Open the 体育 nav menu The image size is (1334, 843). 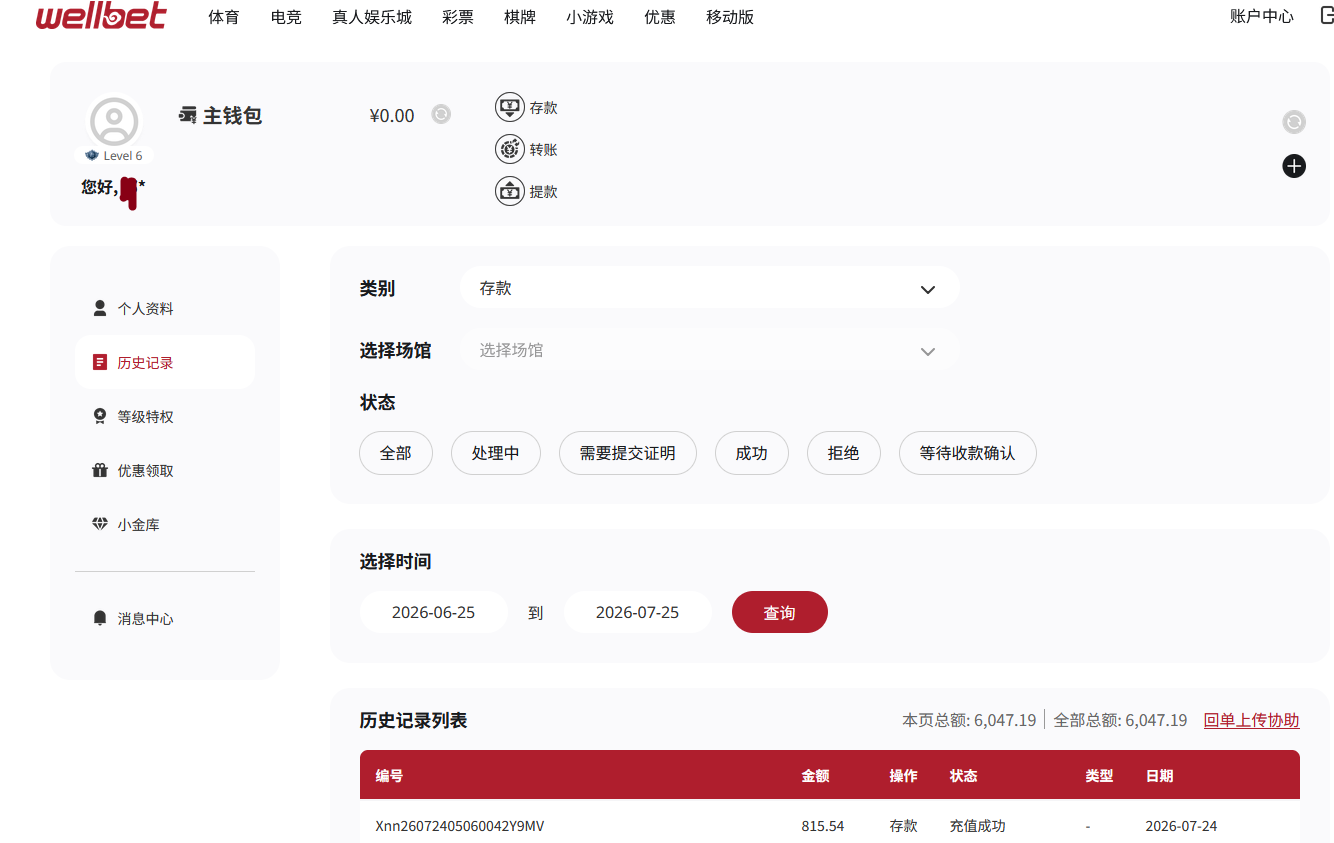(x=224, y=17)
